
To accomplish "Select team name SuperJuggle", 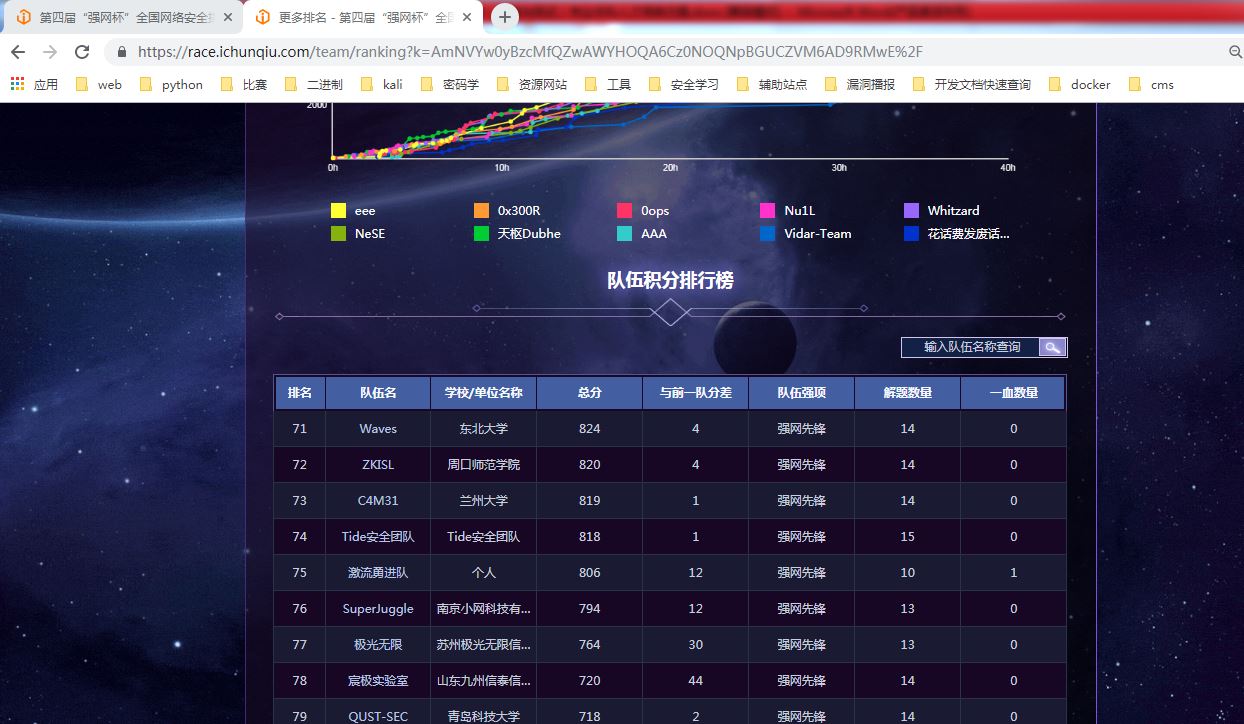I will tap(378, 609).
